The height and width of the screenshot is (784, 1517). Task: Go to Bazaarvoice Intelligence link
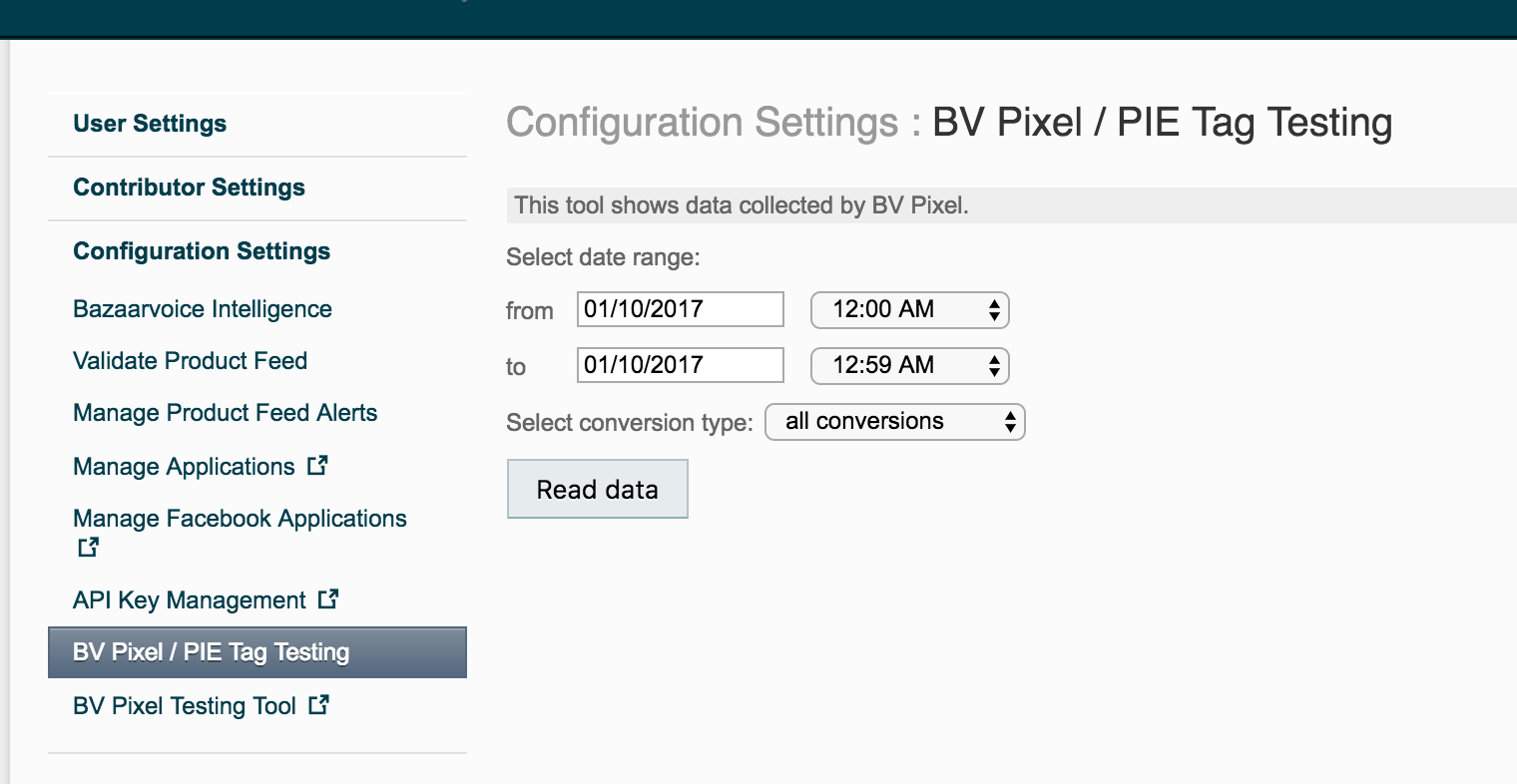[x=203, y=309]
